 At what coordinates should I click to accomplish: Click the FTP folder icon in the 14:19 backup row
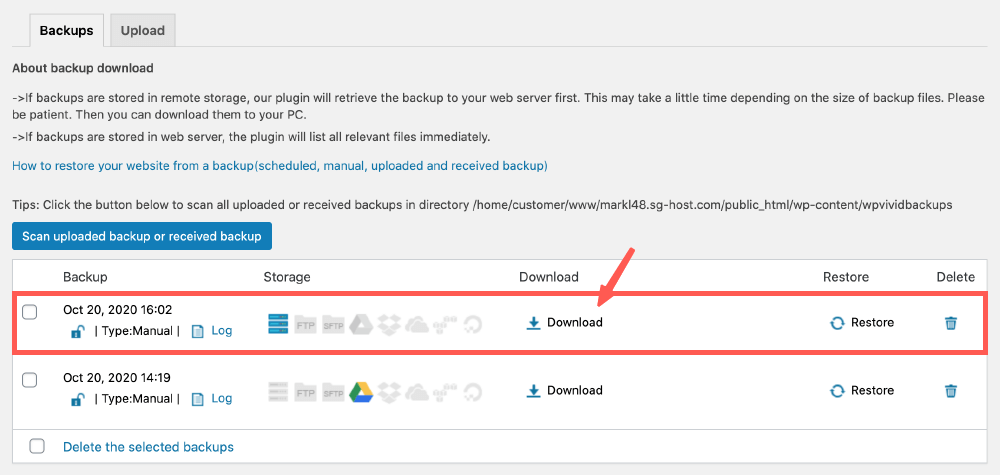(305, 391)
